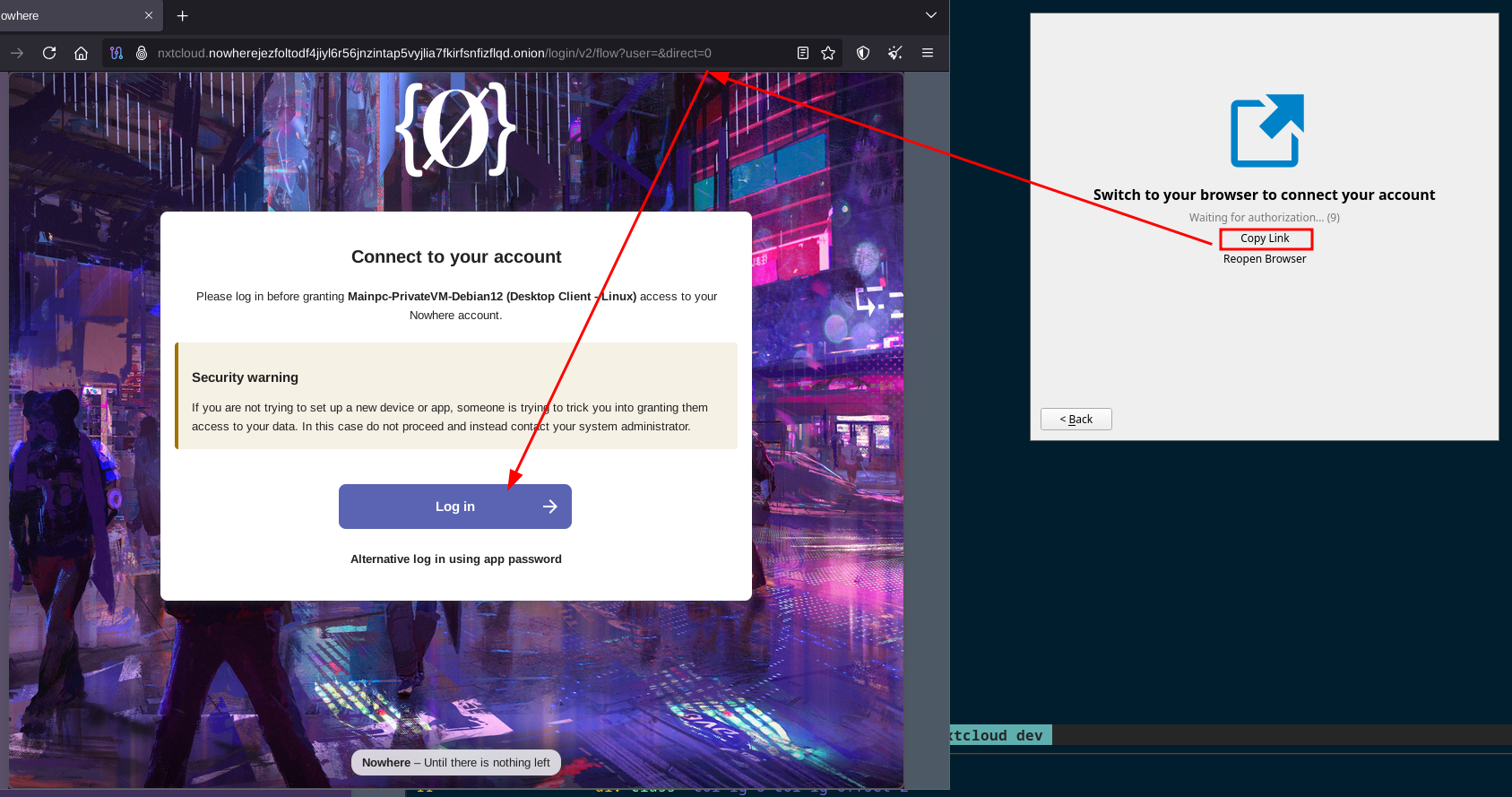Click Copy Link in the client window
1512x797 pixels.
coord(1265,238)
